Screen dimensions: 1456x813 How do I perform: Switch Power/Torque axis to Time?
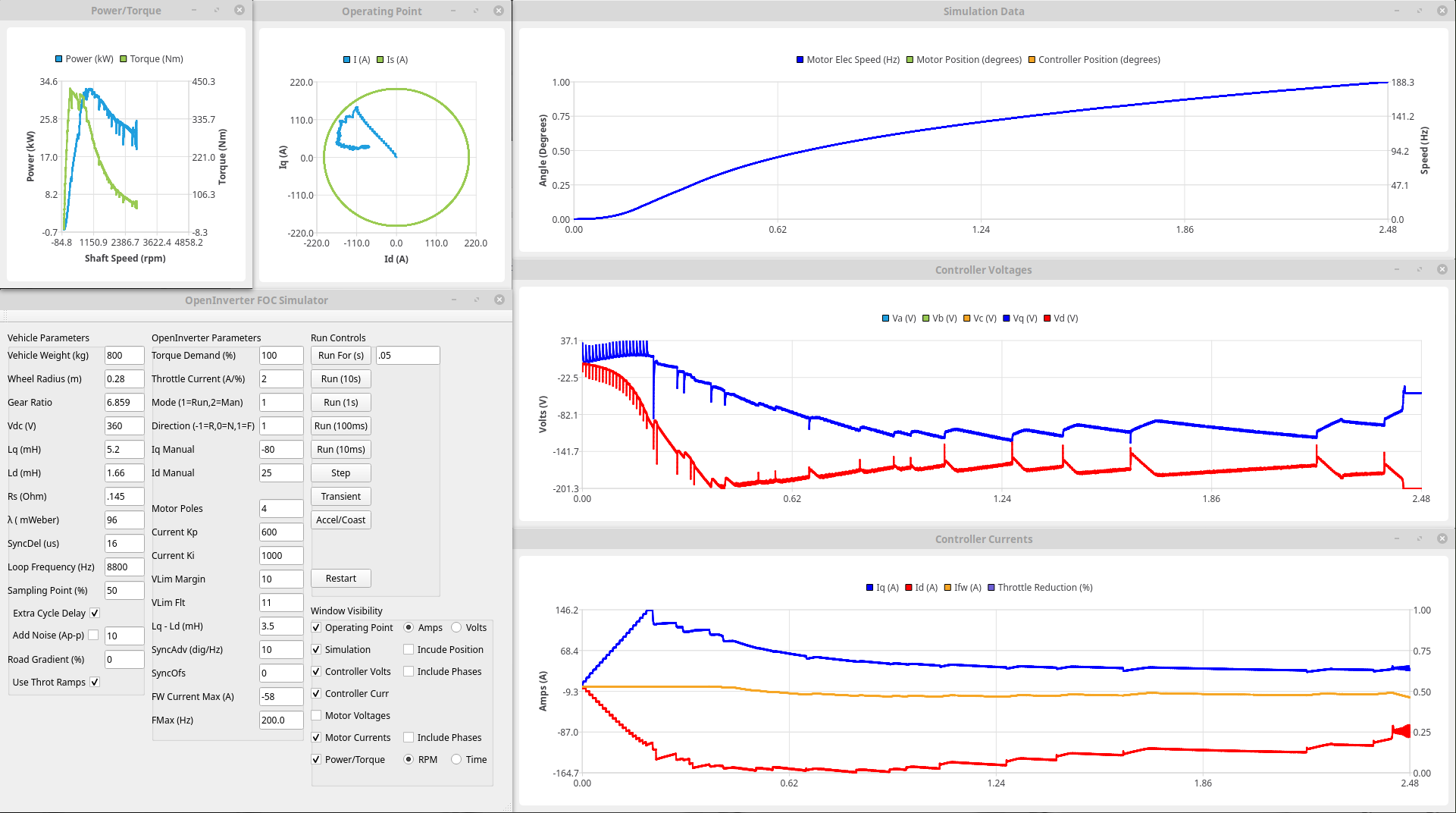456,759
